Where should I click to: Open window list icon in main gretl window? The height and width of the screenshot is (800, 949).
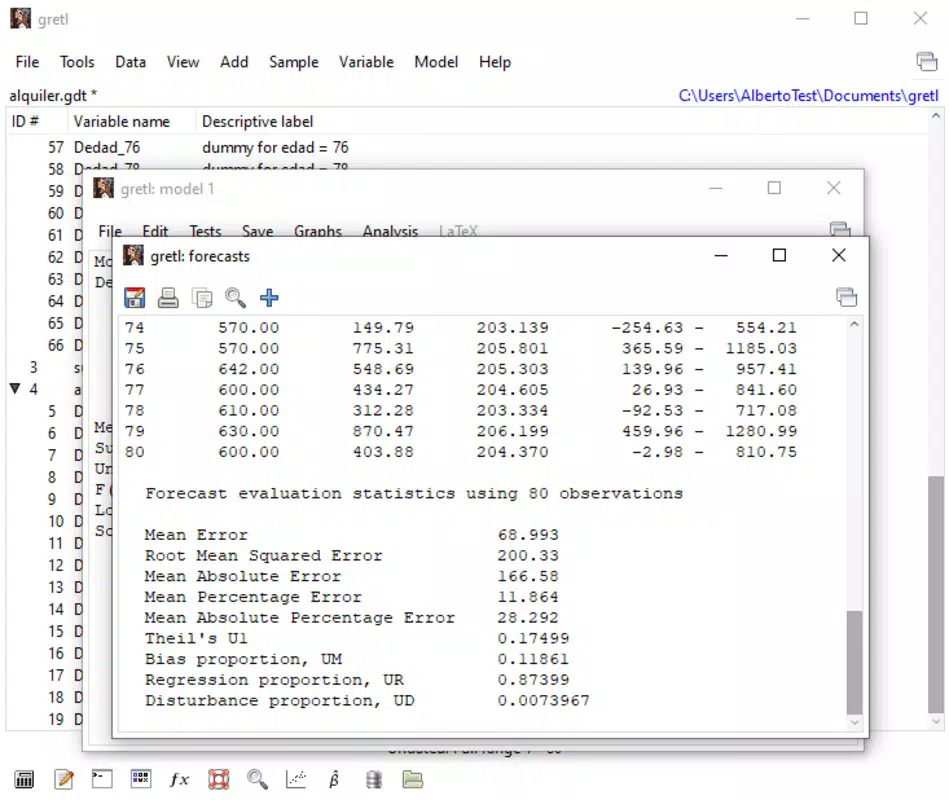(x=927, y=61)
